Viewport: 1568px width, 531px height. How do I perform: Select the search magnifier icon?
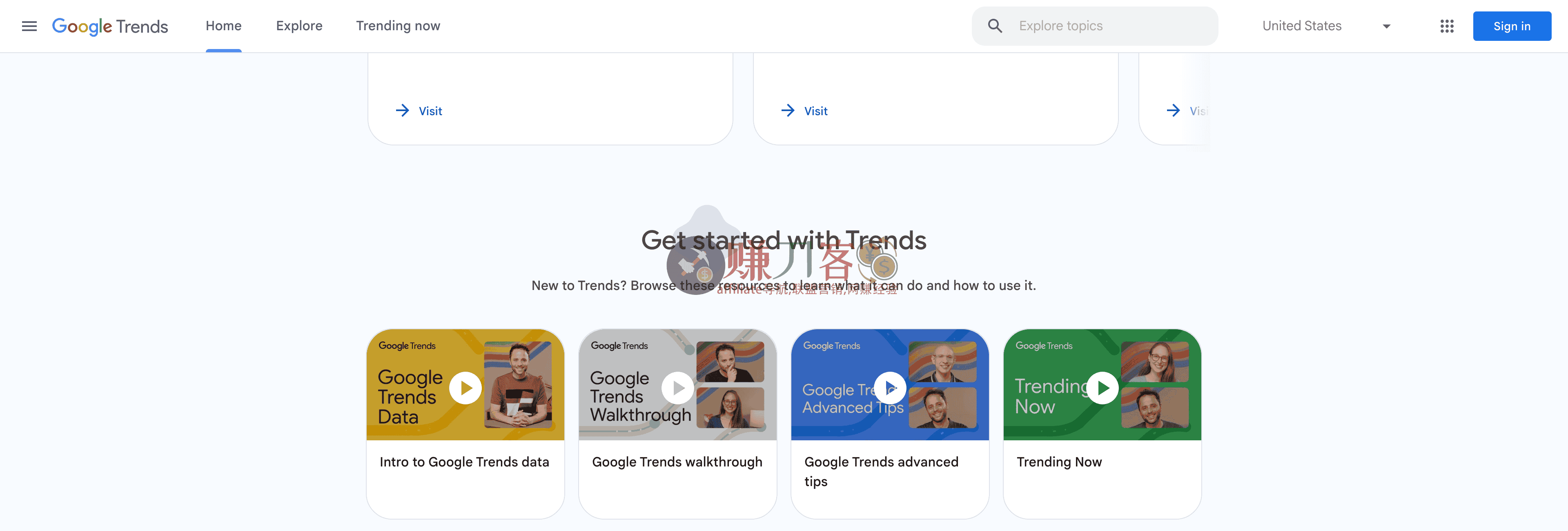point(994,26)
